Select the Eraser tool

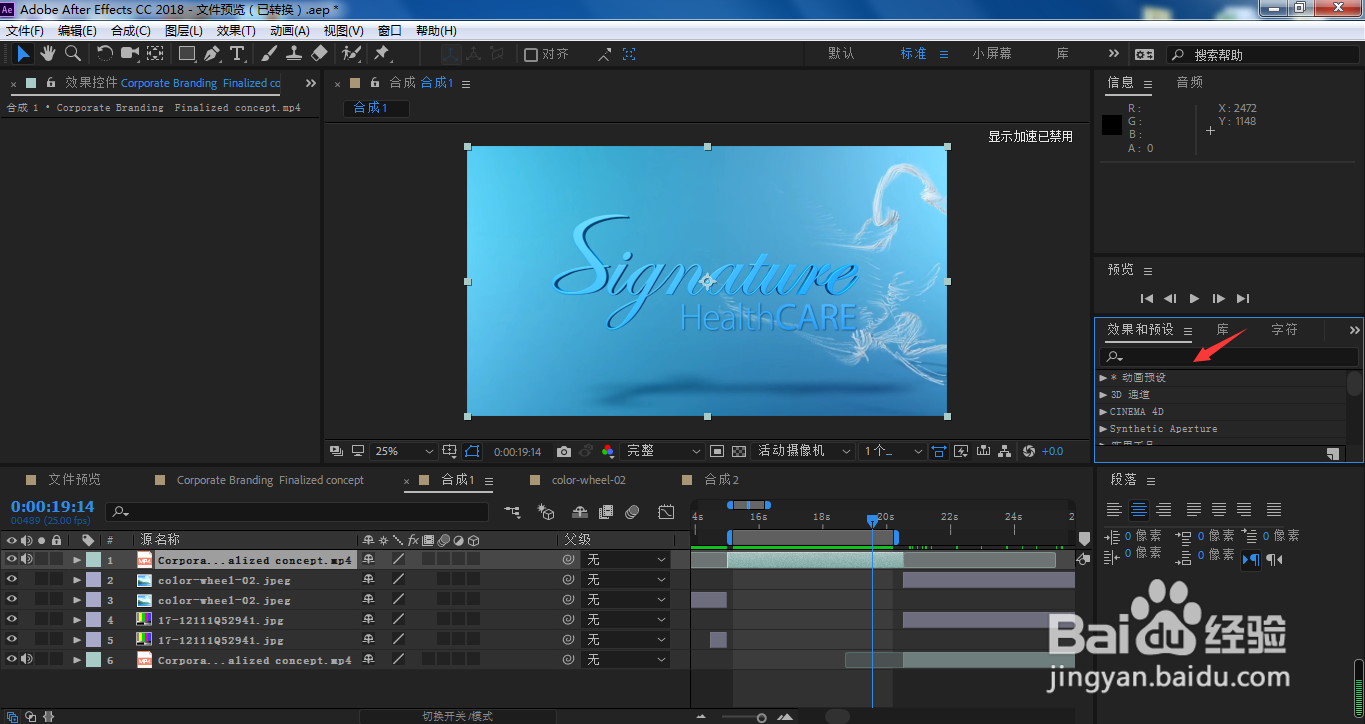[x=319, y=53]
